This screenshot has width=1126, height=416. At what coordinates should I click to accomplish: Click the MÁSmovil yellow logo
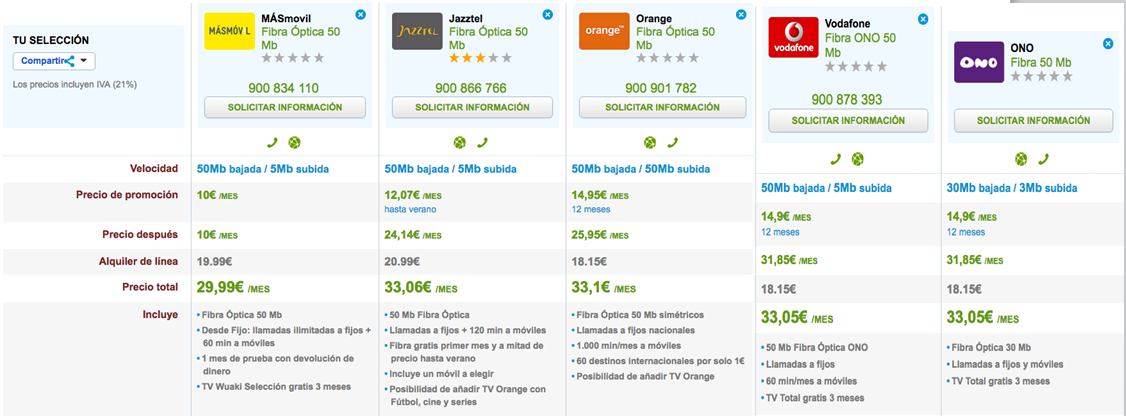229,31
